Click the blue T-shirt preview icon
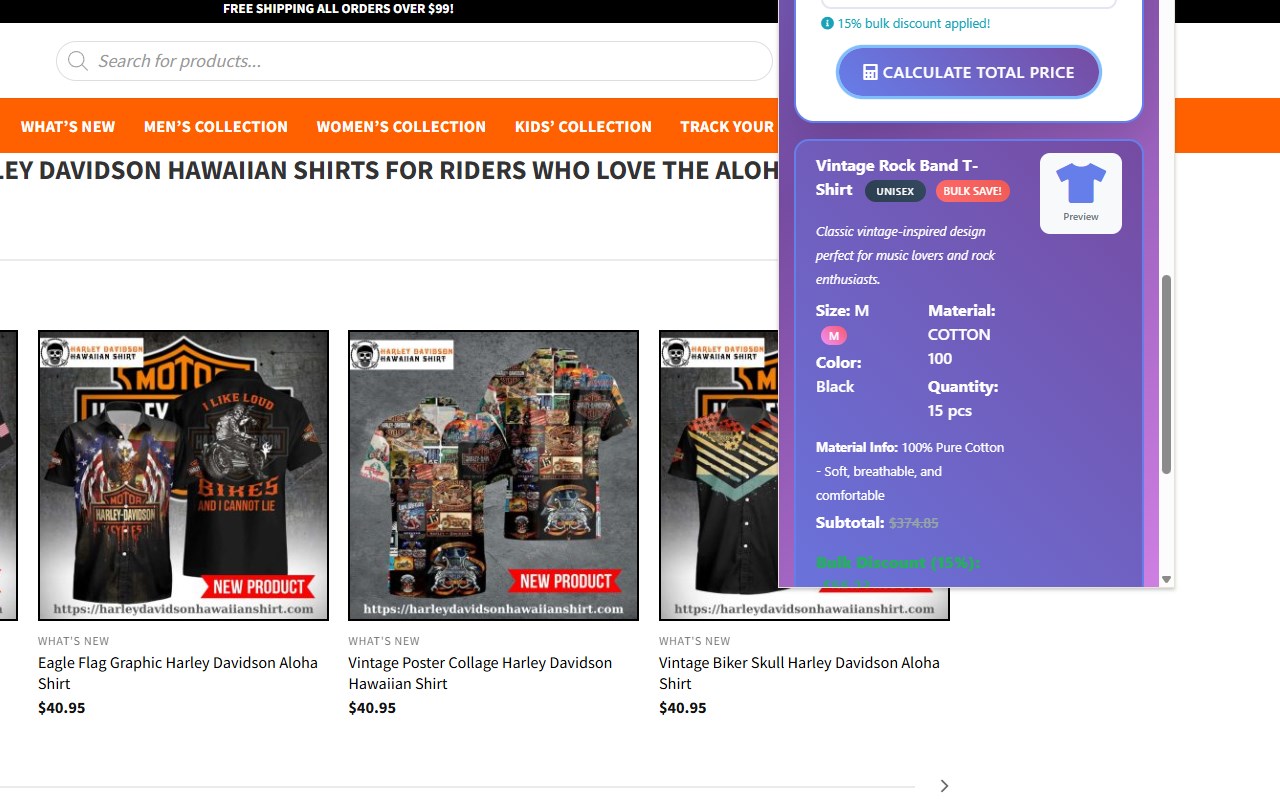Screen dimensions: 1280x800 (x=1081, y=183)
